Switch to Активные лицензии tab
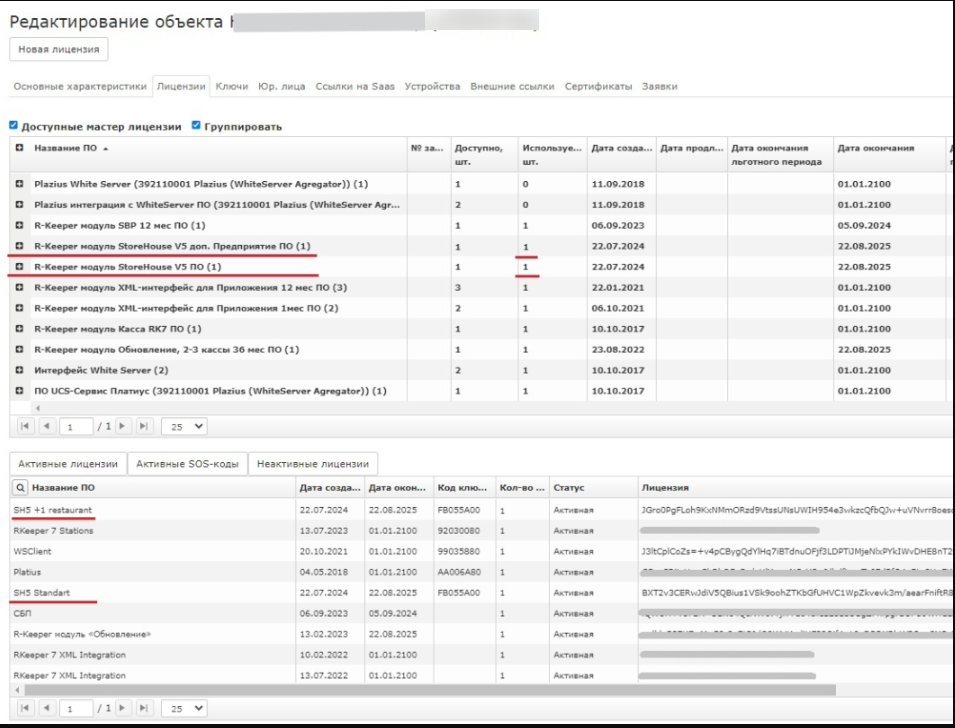 68,464
